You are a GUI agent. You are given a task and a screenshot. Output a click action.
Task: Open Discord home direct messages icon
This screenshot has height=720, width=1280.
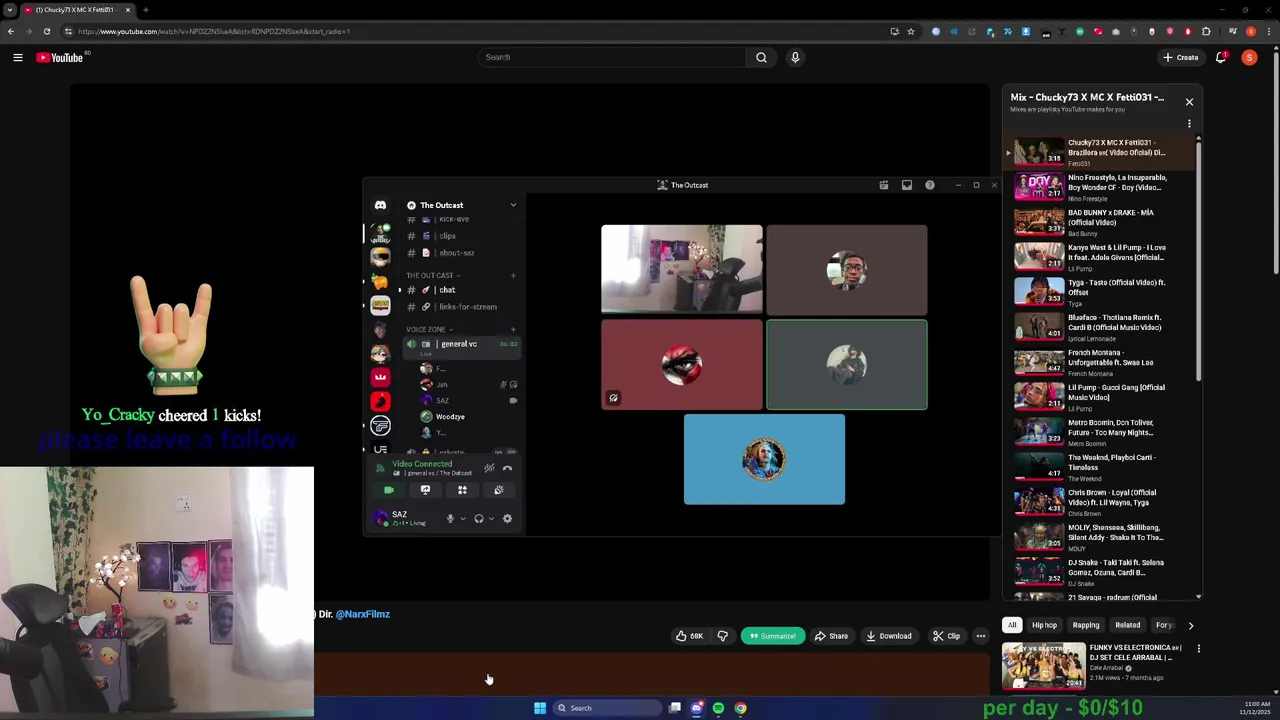[x=380, y=205]
